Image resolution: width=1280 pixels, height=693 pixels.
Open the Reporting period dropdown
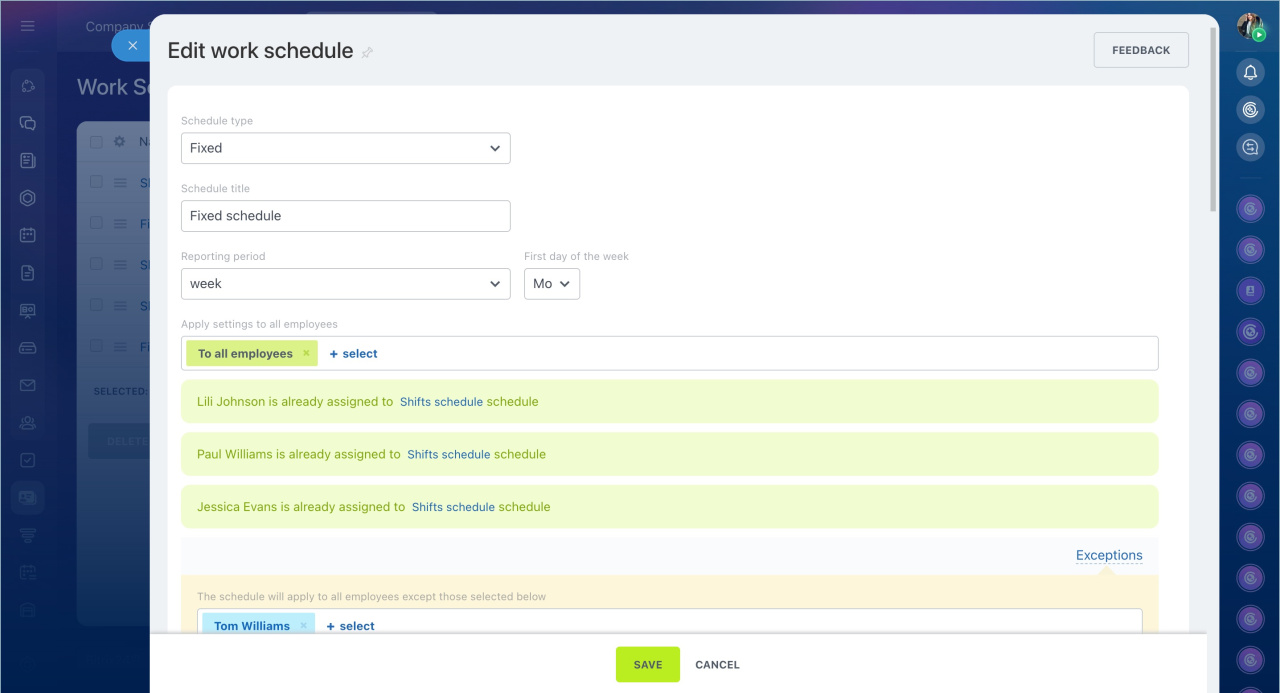point(345,284)
